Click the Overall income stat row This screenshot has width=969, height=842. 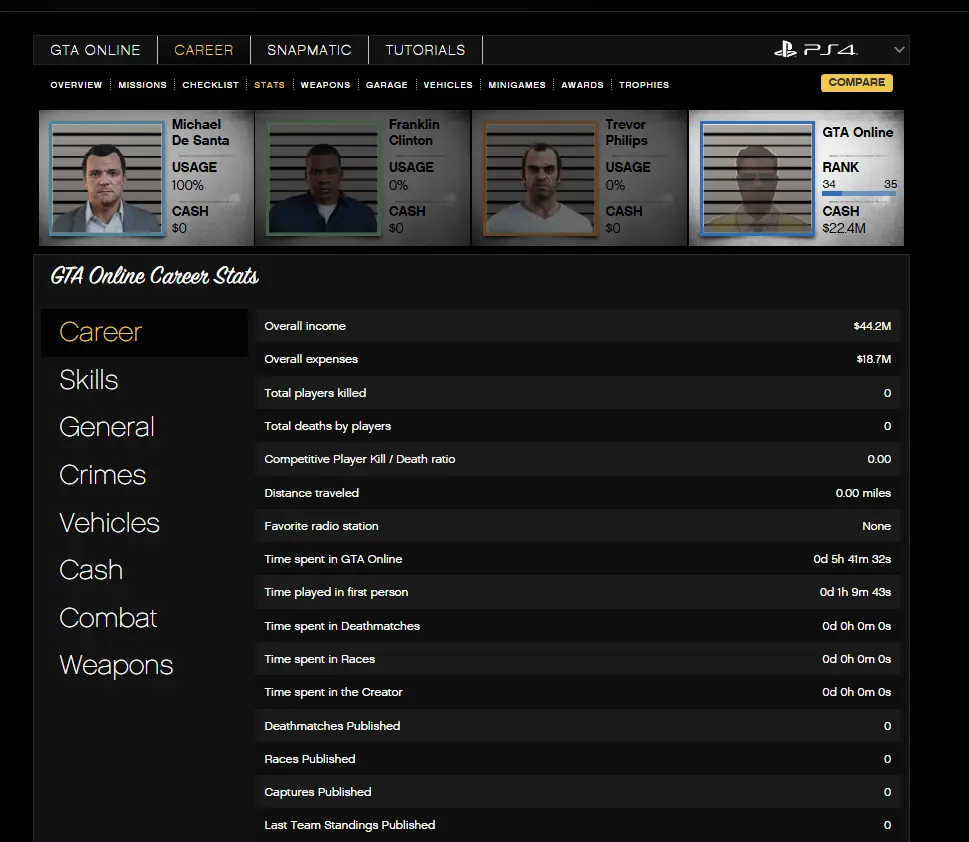577,326
